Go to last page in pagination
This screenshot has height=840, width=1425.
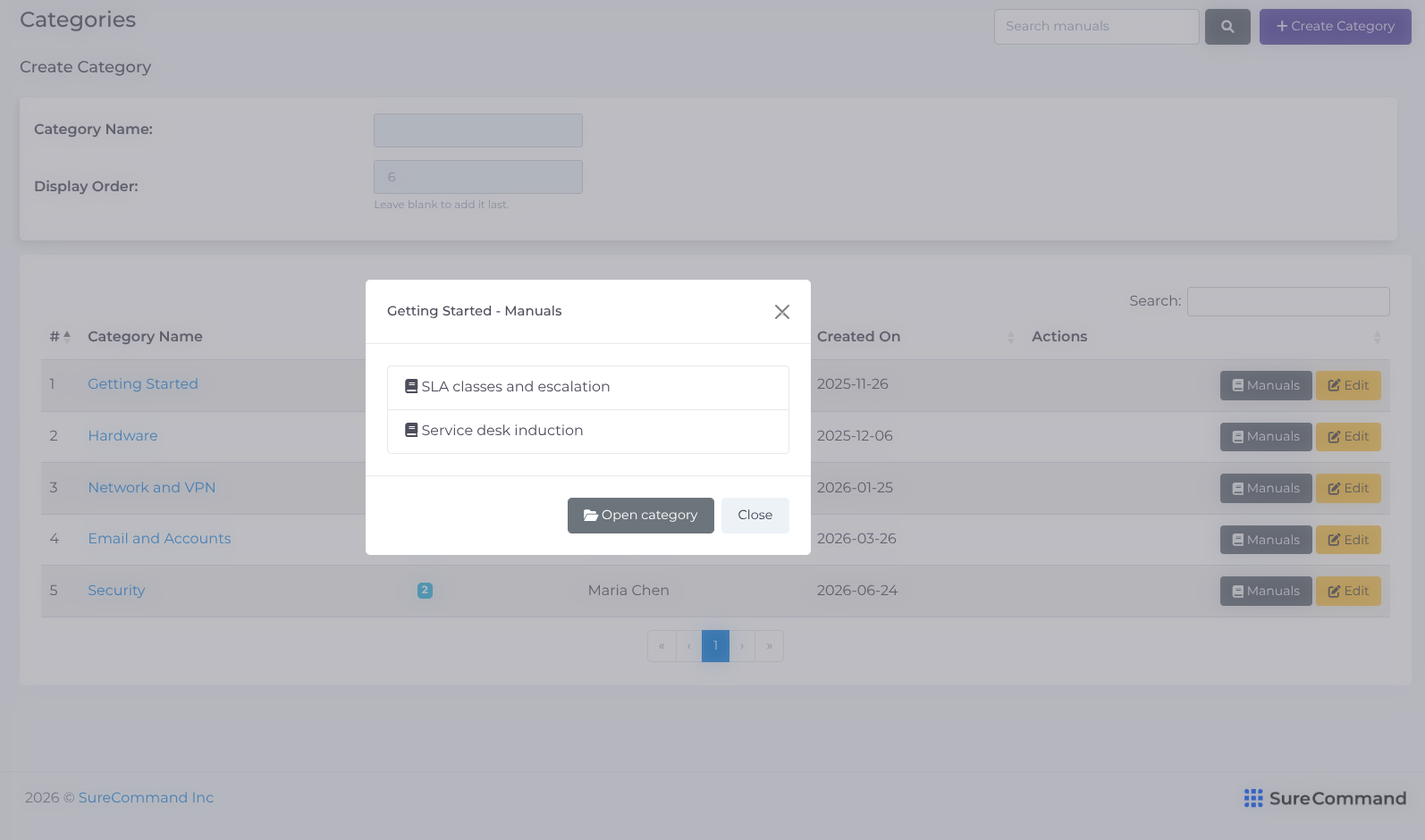[x=769, y=646]
